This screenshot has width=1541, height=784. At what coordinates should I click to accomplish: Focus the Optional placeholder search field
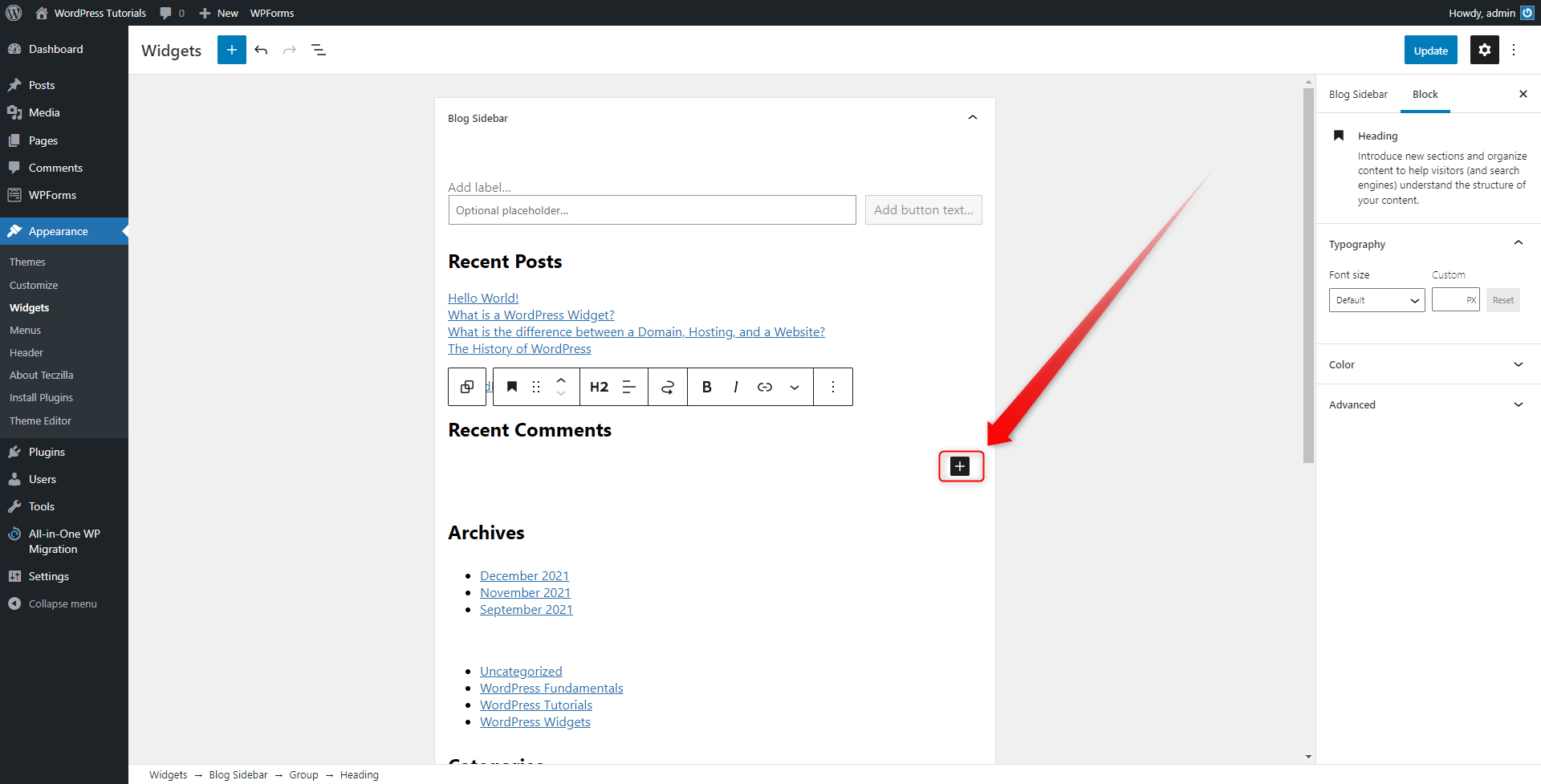pos(653,210)
